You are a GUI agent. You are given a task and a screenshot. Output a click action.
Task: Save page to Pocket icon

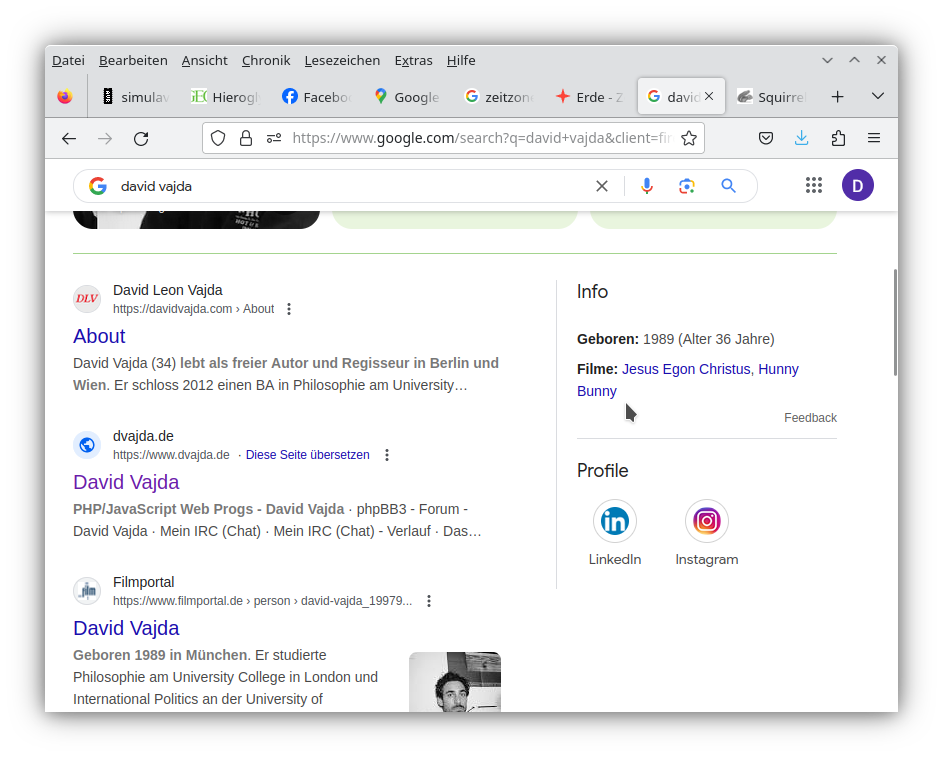[765, 137]
